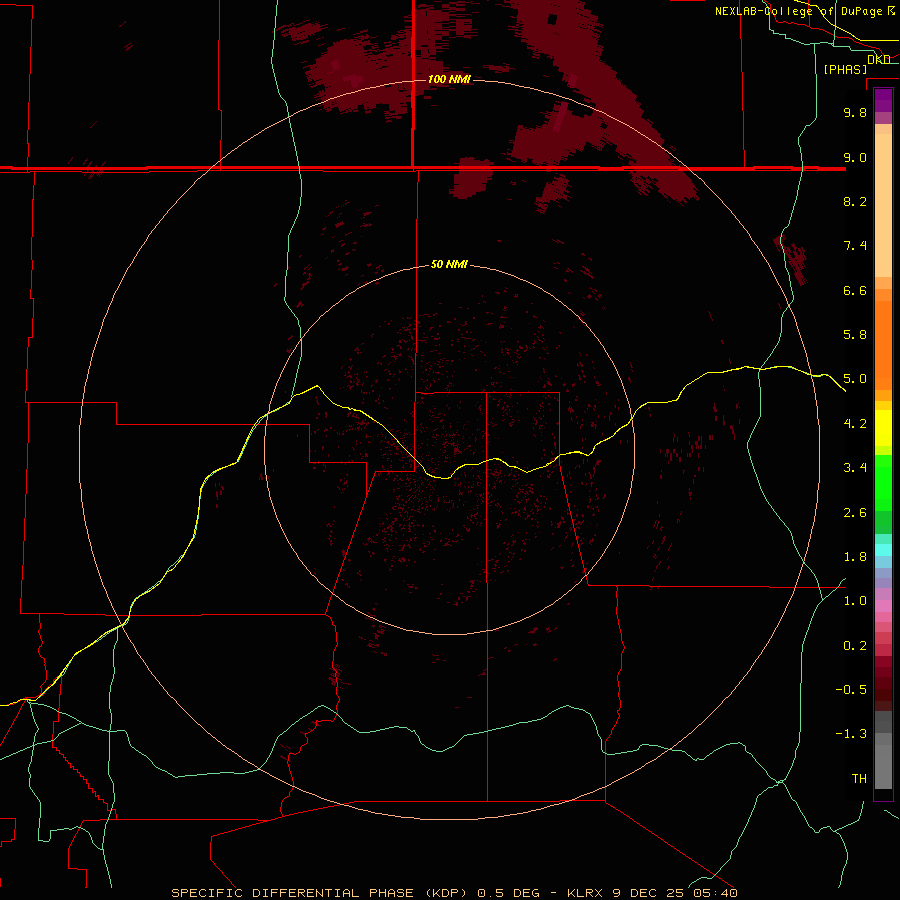Viewport: 900px width, 900px height.
Task: Click the yellow segment of the color bar
Action: [x=883, y=428]
